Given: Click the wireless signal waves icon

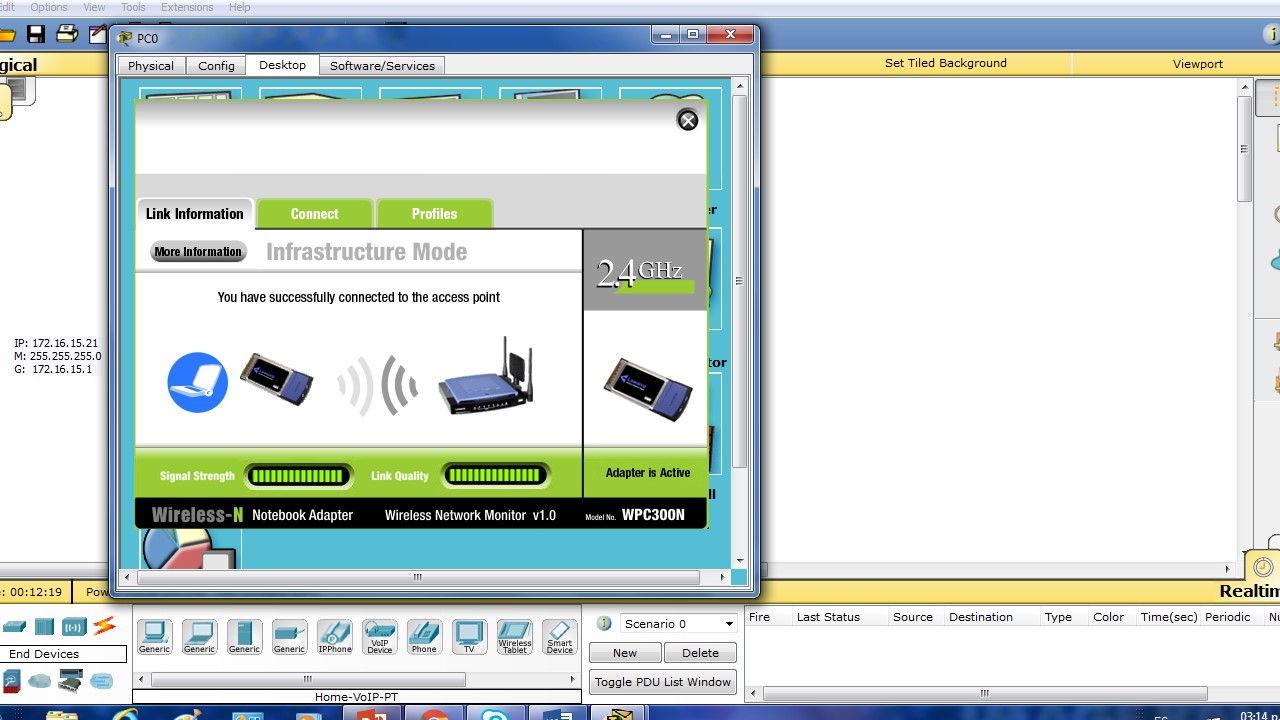Looking at the screenshot, I should point(376,384).
